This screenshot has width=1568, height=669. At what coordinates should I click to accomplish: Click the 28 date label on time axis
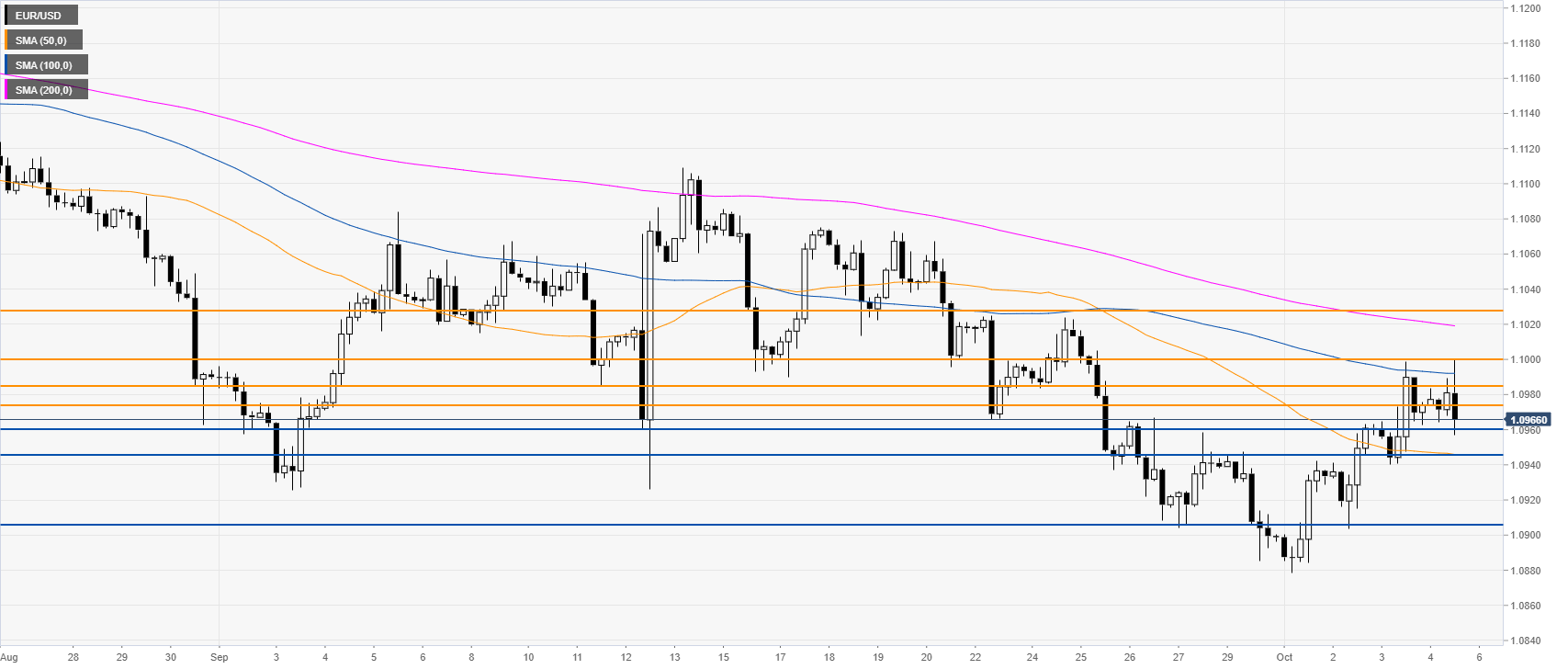[x=73, y=657]
